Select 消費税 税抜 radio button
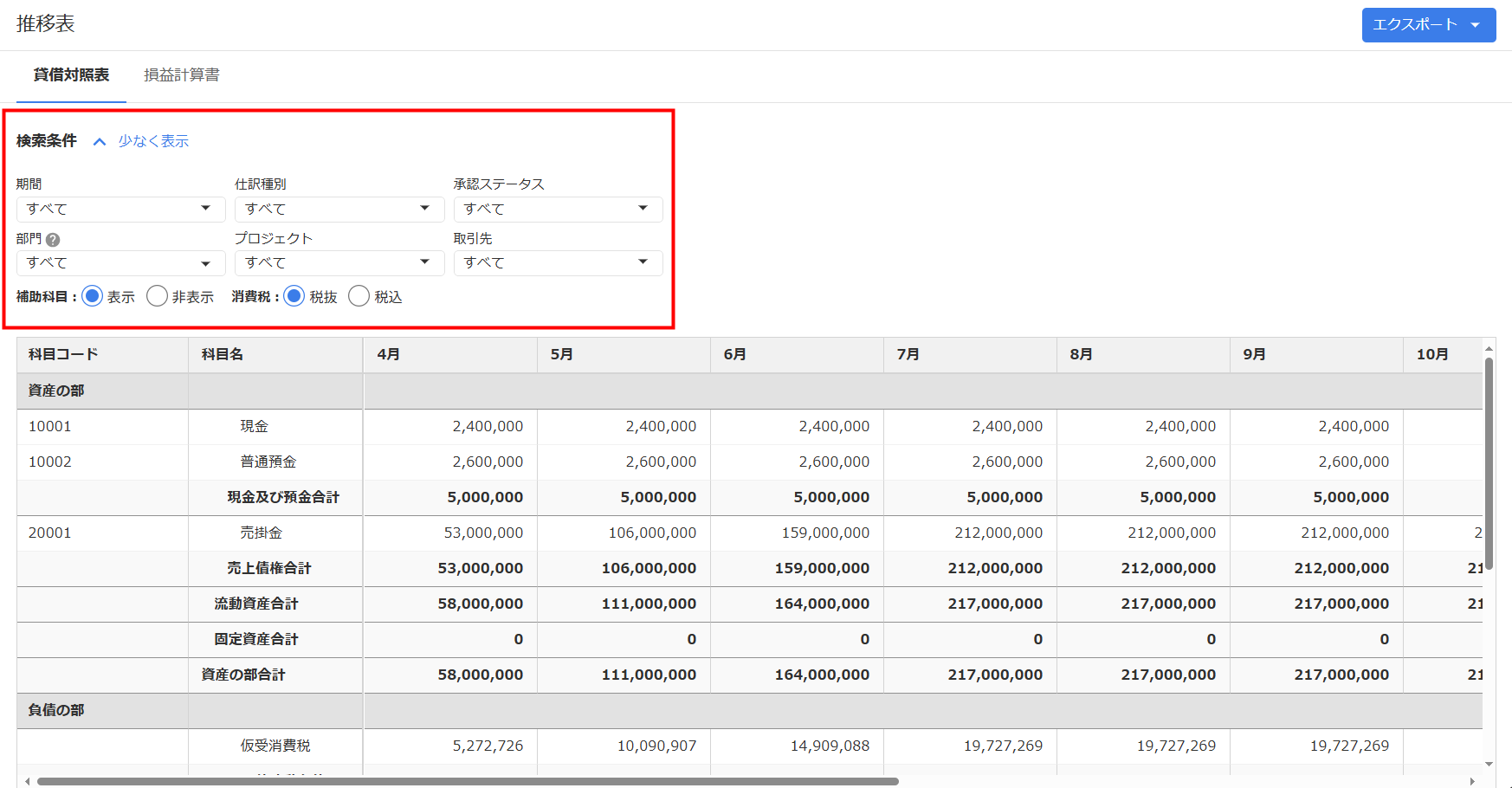 tap(294, 296)
